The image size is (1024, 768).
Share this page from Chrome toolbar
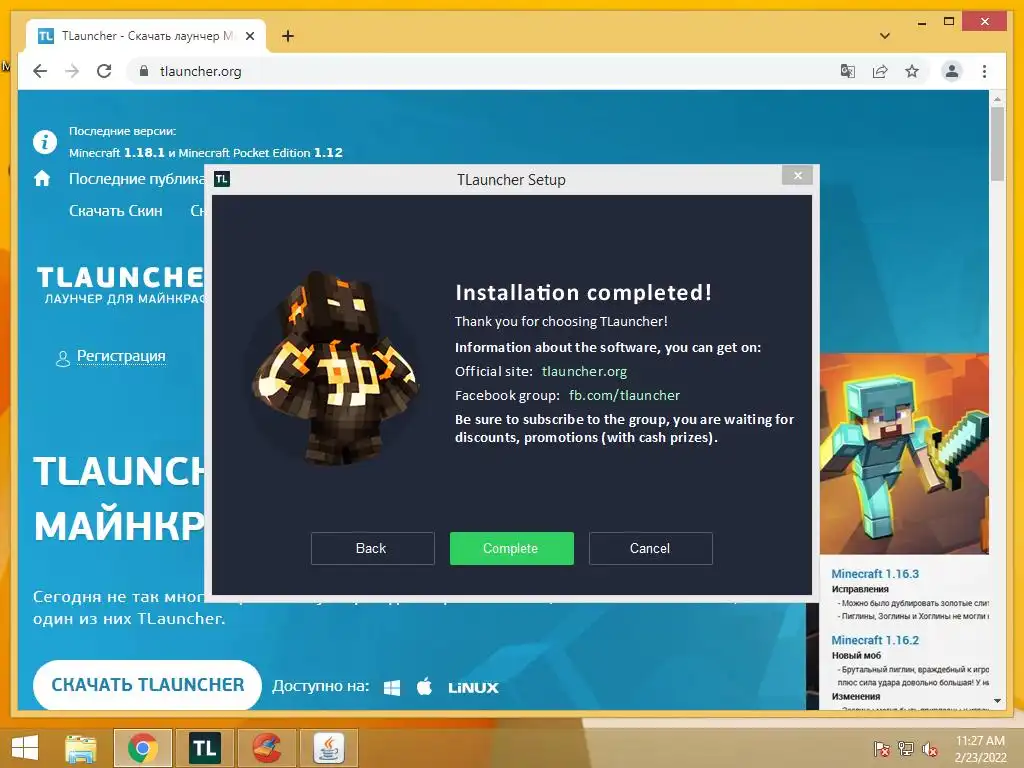[880, 71]
